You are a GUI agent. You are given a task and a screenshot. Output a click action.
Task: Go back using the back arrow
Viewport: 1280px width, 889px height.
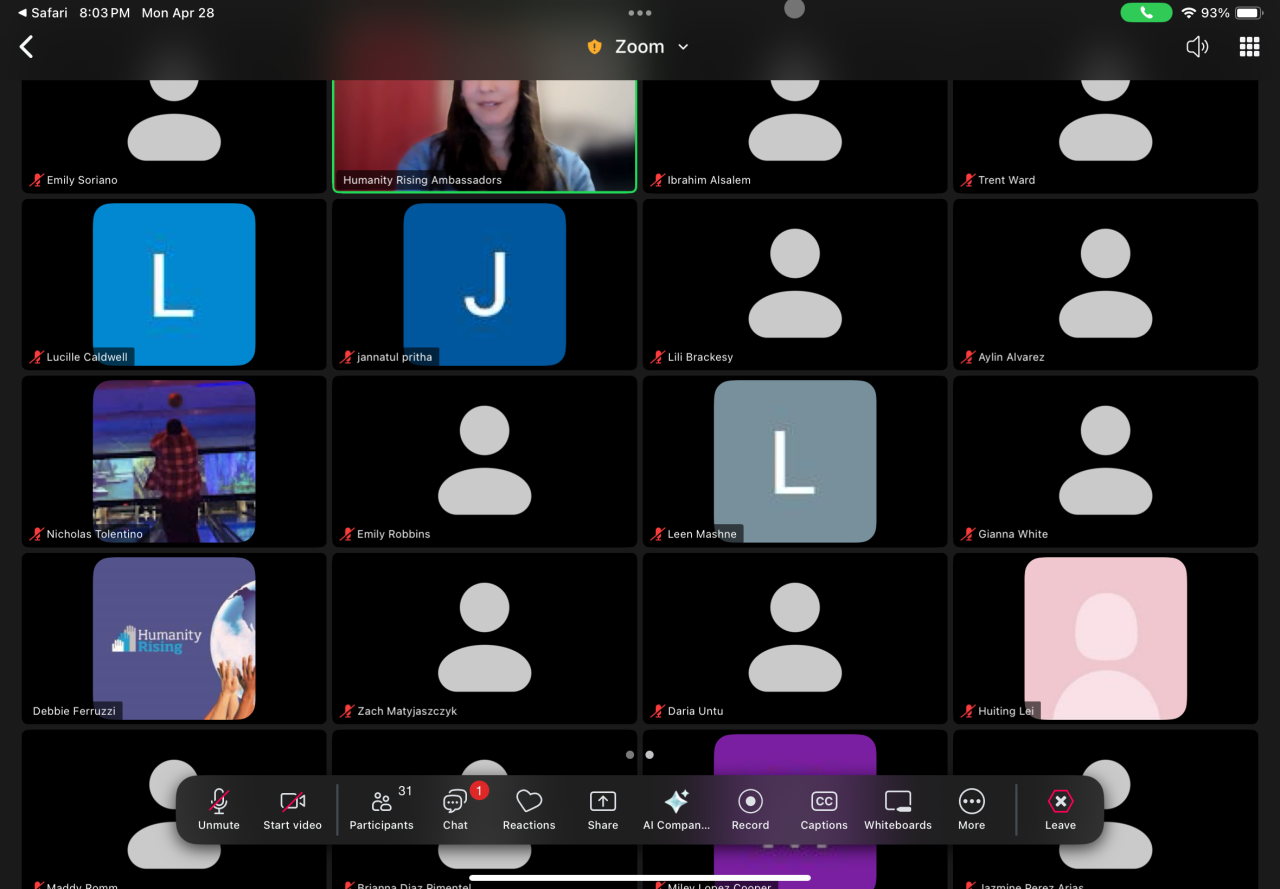point(27,47)
